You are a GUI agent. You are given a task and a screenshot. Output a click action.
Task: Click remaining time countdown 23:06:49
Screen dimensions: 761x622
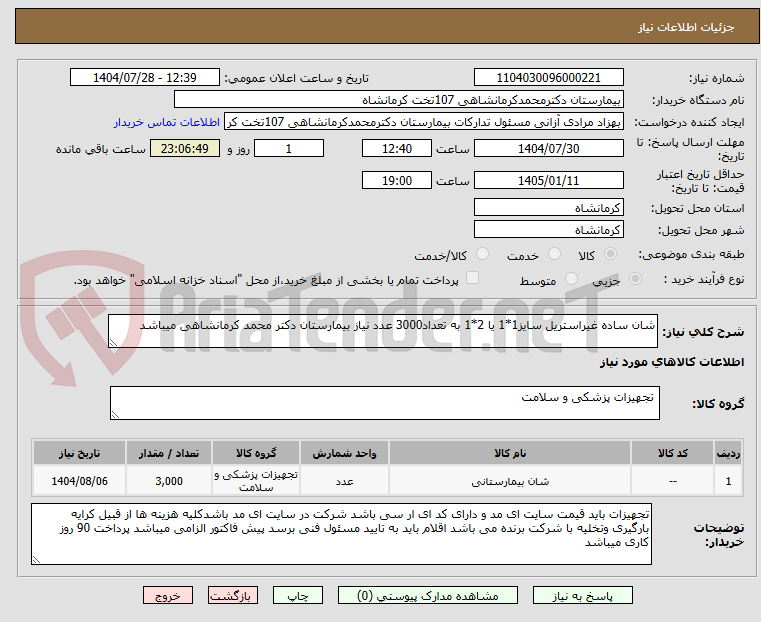[x=185, y=148]
